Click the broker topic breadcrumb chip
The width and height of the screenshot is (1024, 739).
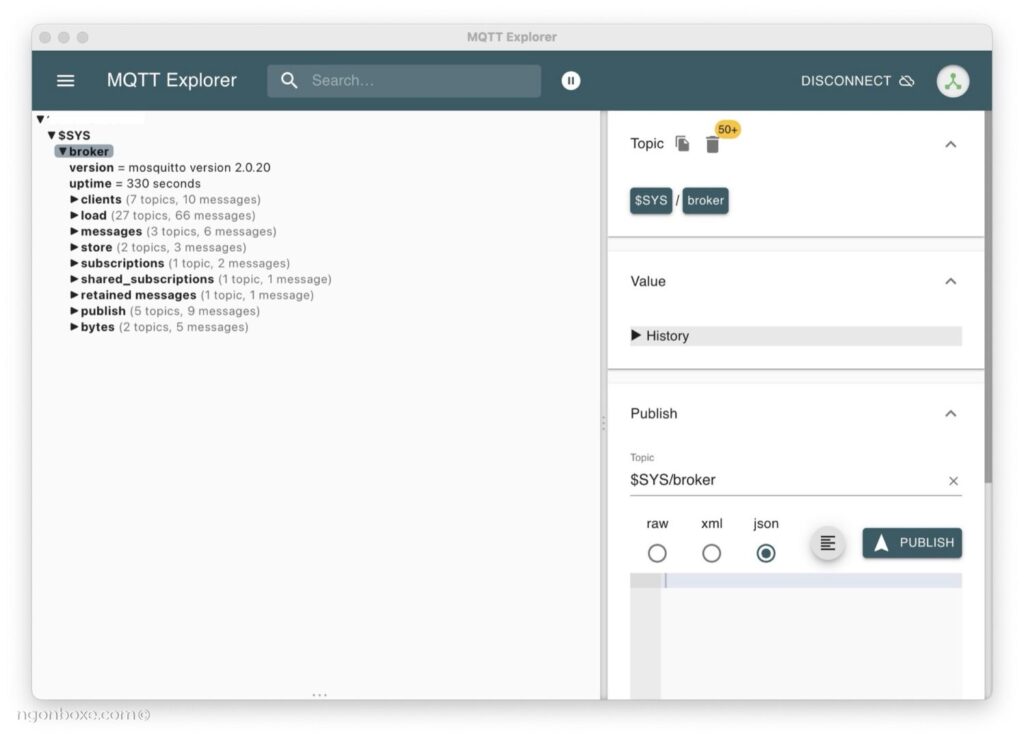pos(705,200)
